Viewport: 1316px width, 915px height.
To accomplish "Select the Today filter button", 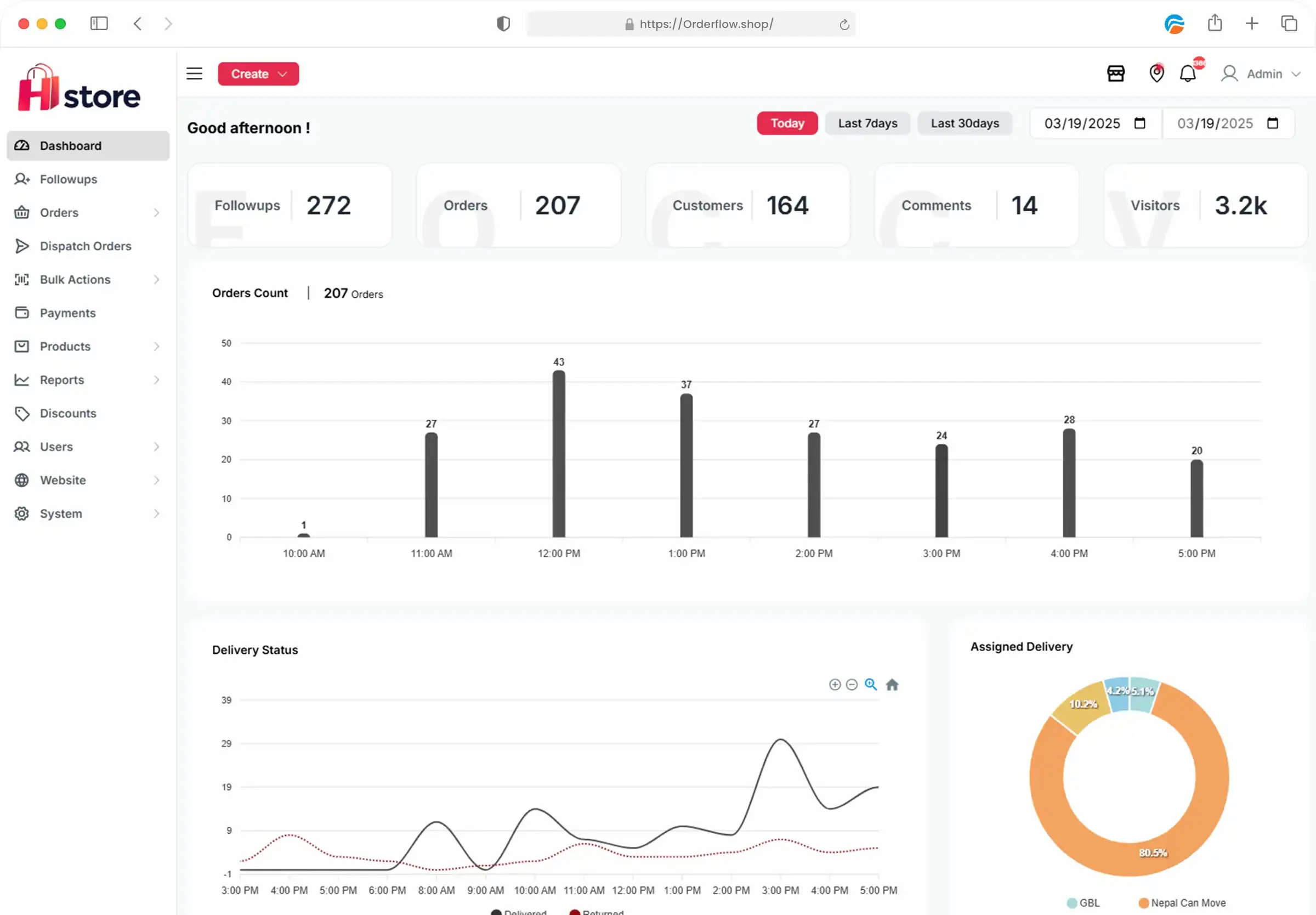I will [787, 123].
